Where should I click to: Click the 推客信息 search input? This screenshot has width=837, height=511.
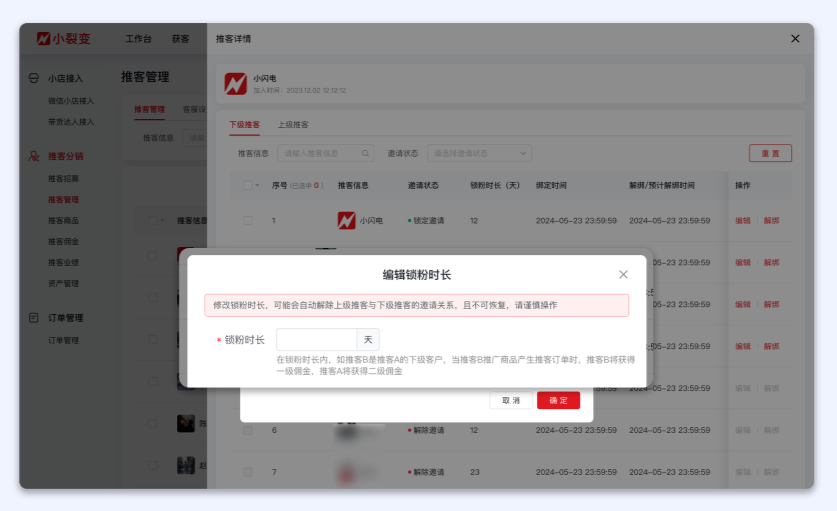(x=325, y=153)
